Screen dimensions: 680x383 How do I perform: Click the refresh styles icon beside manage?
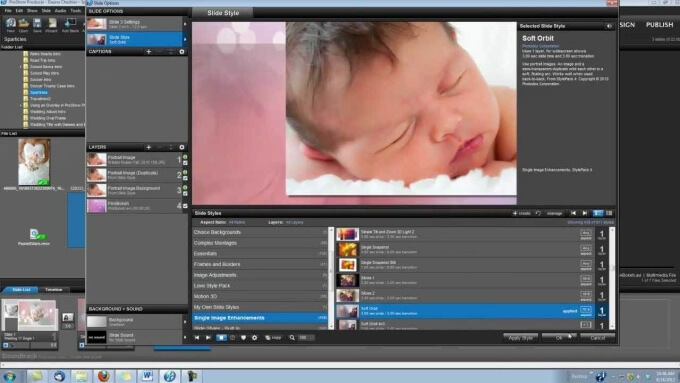coord(538,213)
